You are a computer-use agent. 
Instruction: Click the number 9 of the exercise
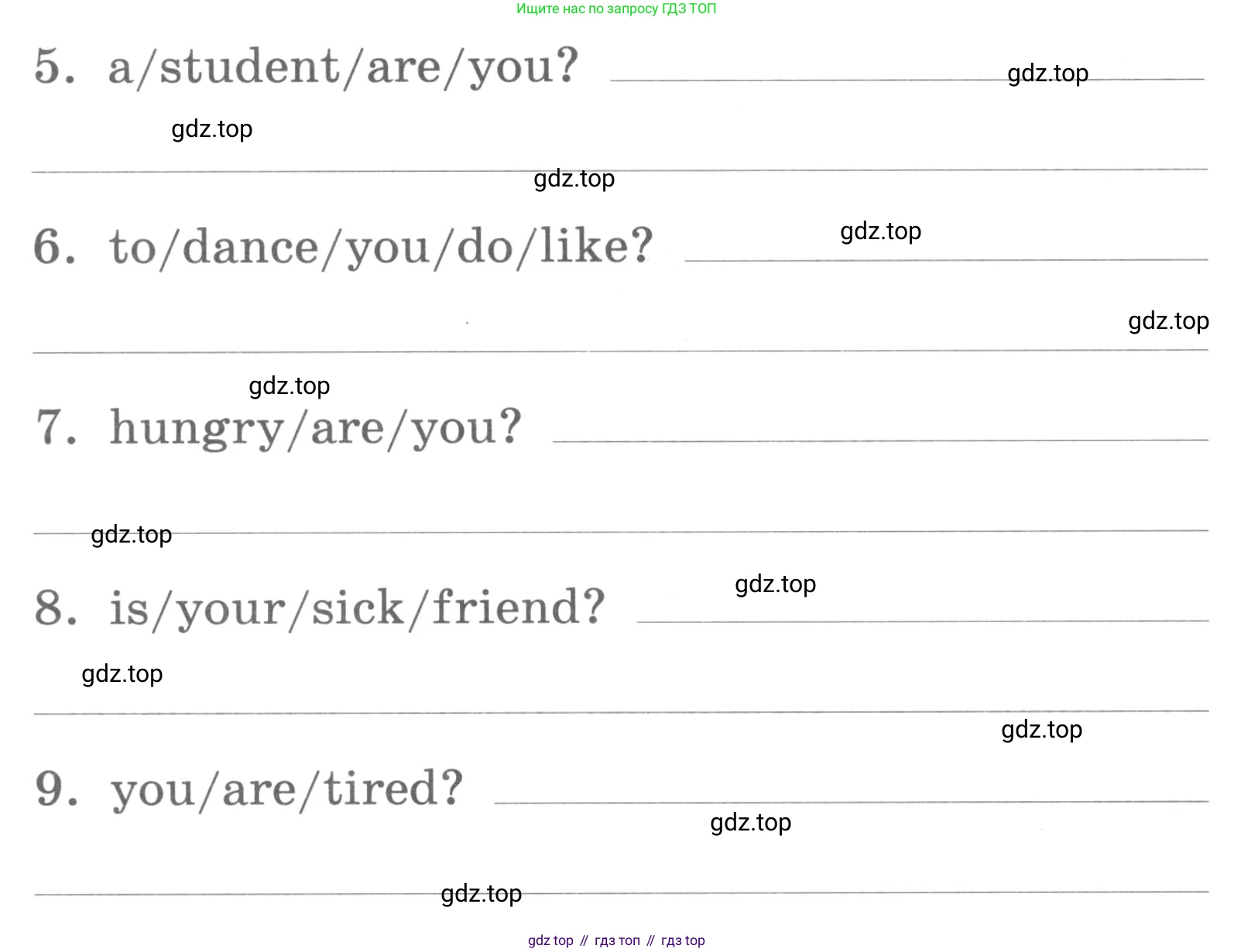click(57, 789)
